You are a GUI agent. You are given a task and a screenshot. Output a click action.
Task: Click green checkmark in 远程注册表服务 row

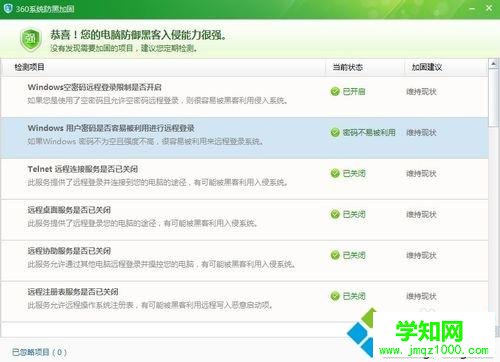point(335,296)
